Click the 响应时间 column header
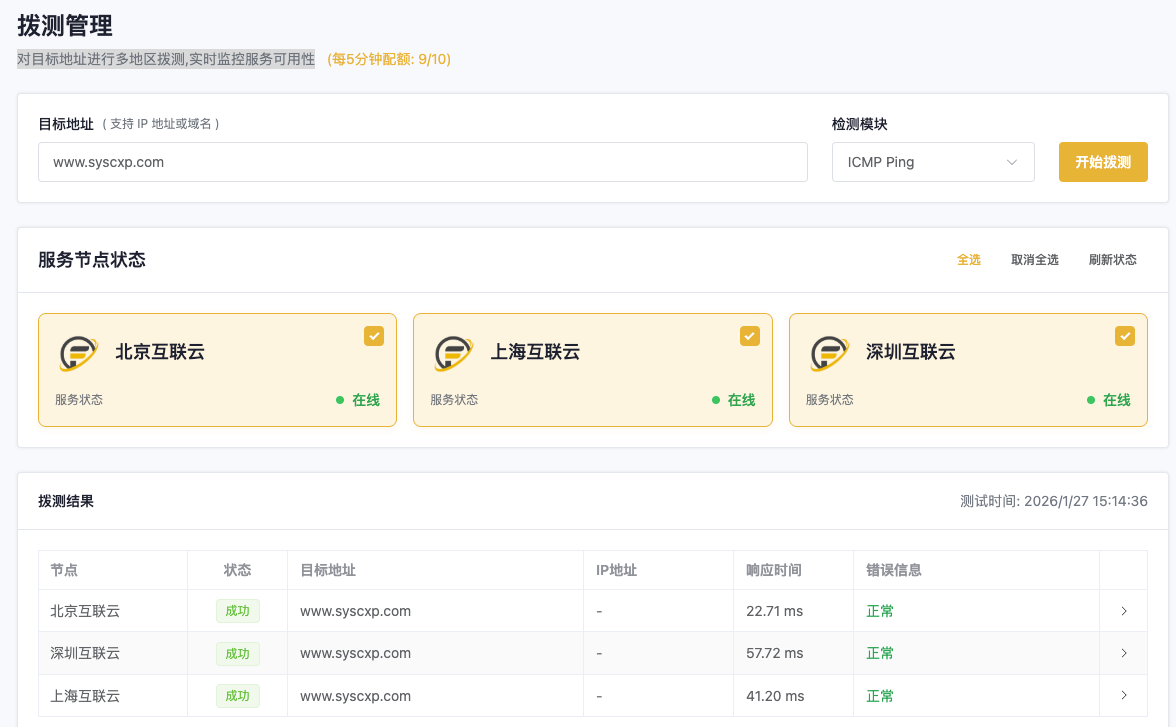The height and width of the screenshot is (727, 1176). click(773, 570)
